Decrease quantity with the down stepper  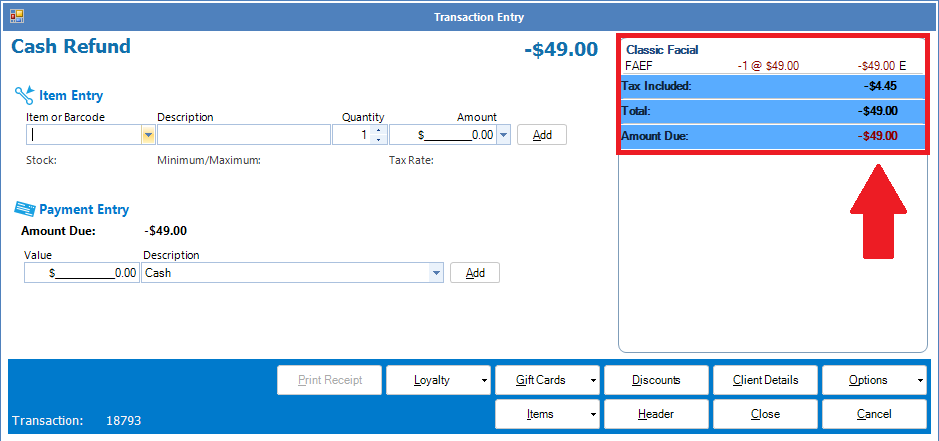click(x=378, y=140)
